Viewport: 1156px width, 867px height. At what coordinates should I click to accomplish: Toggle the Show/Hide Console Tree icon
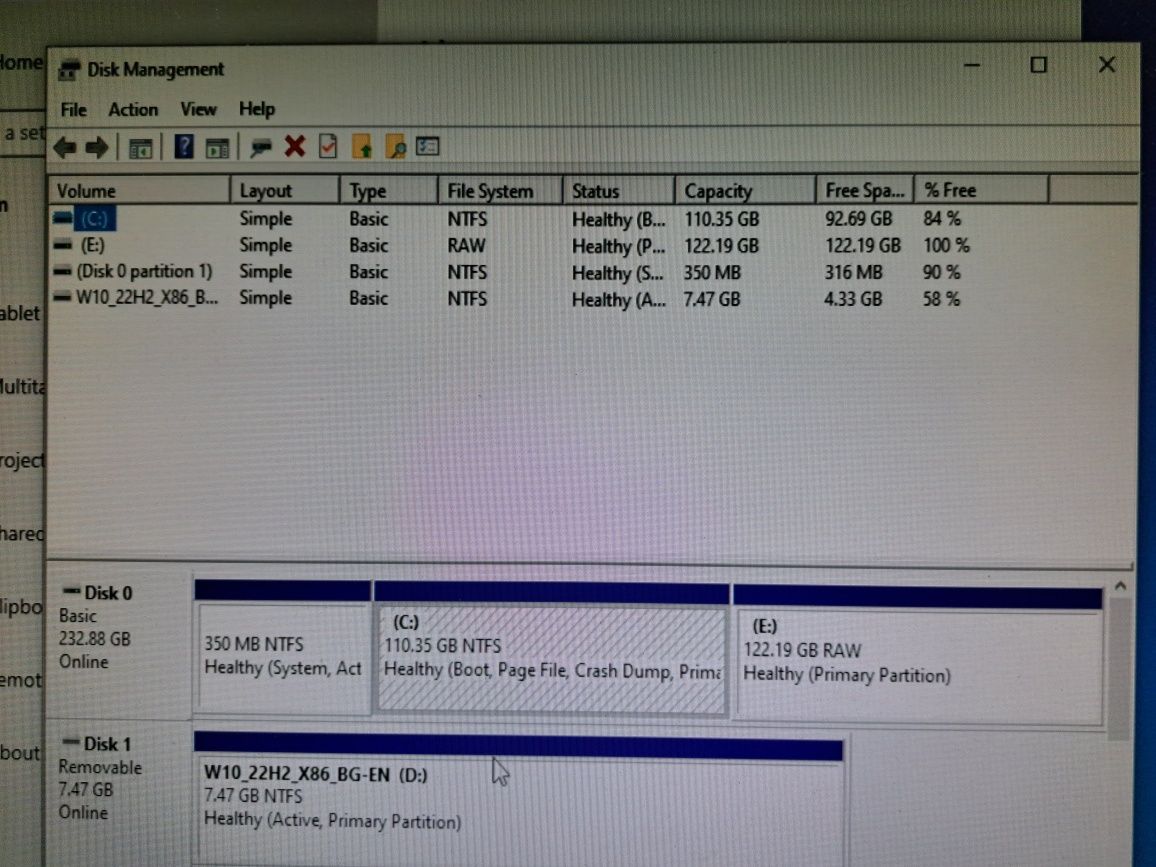click(x=140, y=147)
